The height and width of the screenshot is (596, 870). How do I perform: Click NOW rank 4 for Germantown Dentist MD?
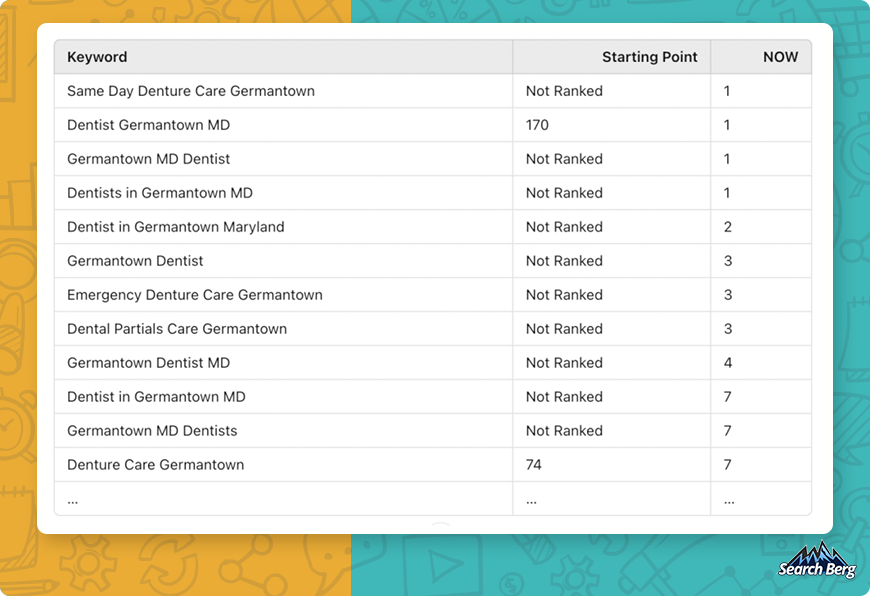pos(727,362)
